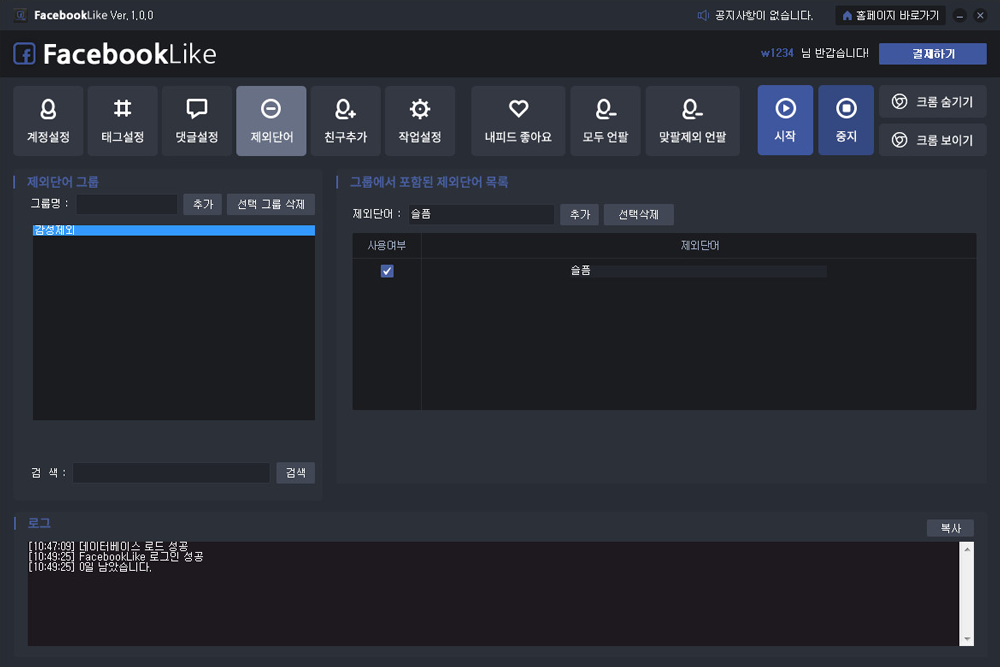Viewport: 1000px width, 667px height.
Task: Stop the task with 중지 button
Action: (846, 120)
